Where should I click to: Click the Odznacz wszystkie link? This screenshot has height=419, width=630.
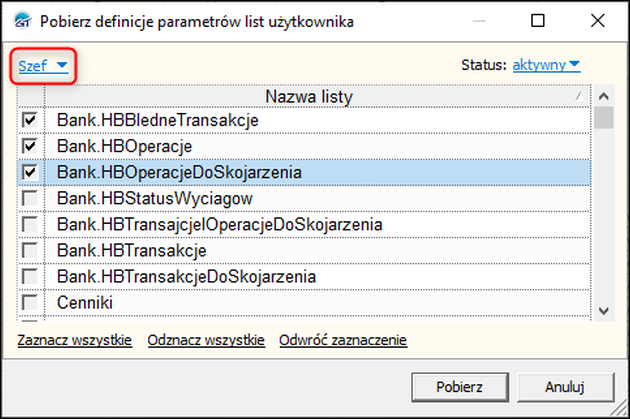[206, 340]
